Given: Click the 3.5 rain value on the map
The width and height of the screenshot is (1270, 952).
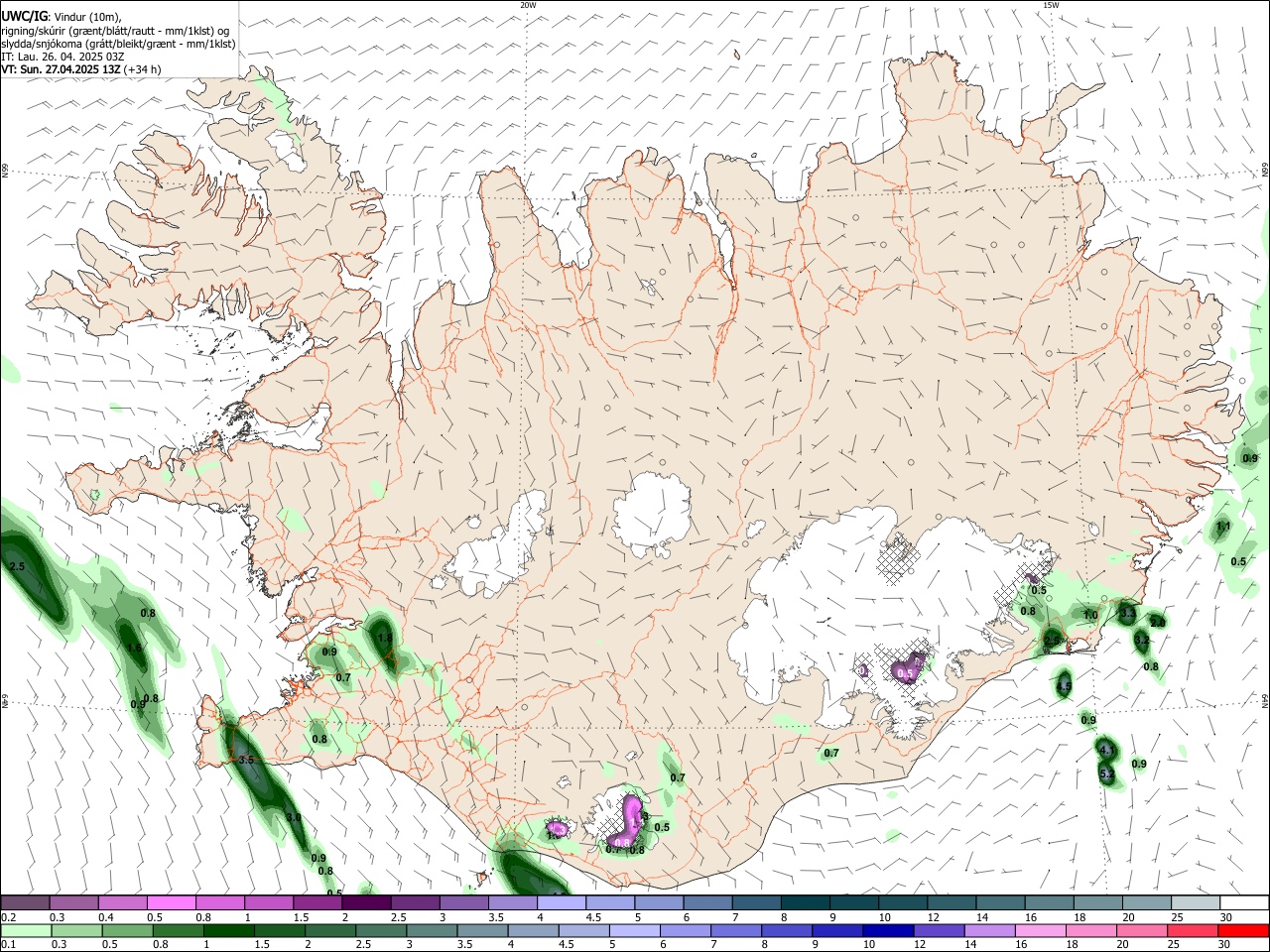Looking at the screenshot, I should pyautogui.click(x=247, y=760).
